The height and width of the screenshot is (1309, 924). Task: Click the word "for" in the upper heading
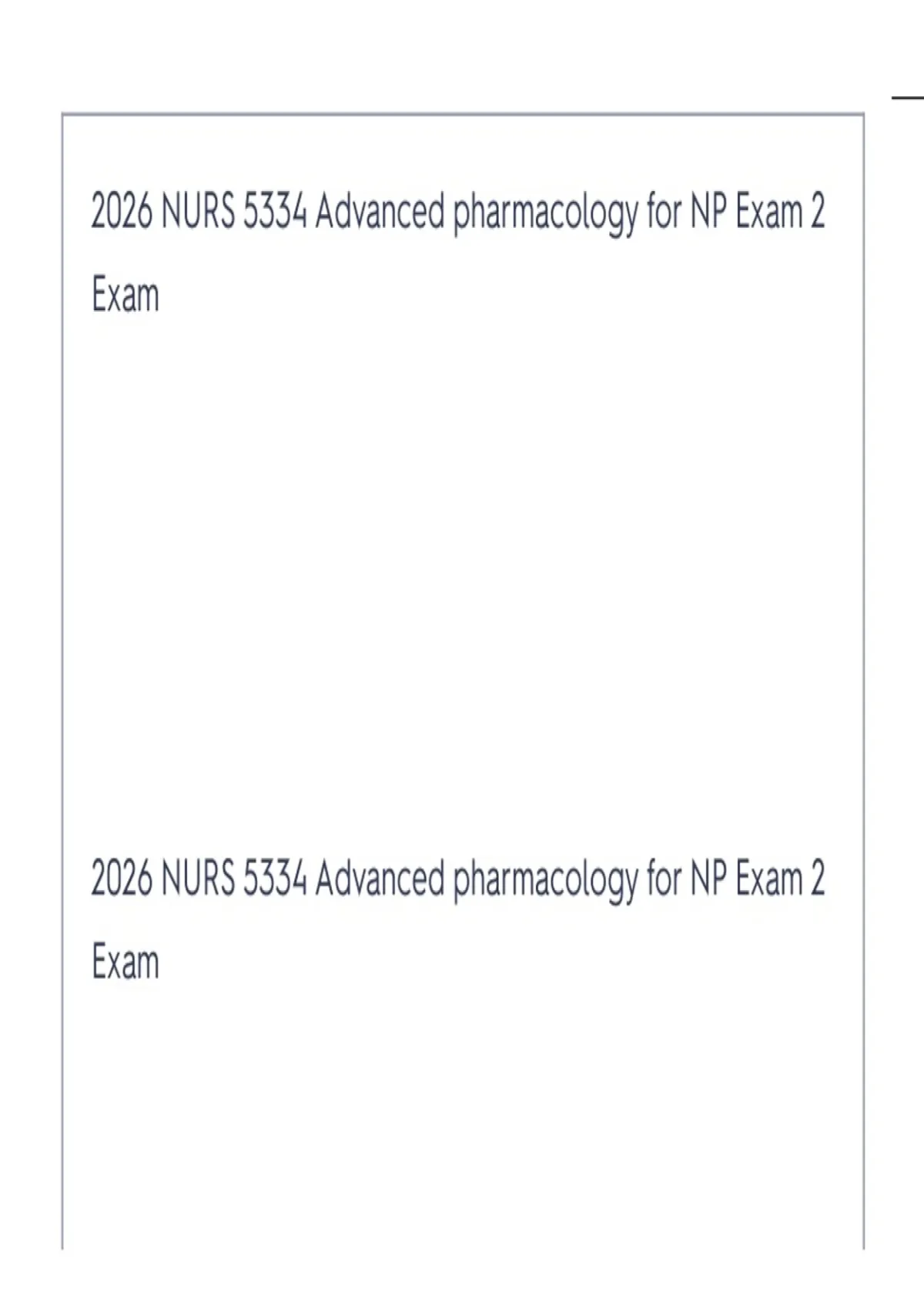tap(665, 211)
